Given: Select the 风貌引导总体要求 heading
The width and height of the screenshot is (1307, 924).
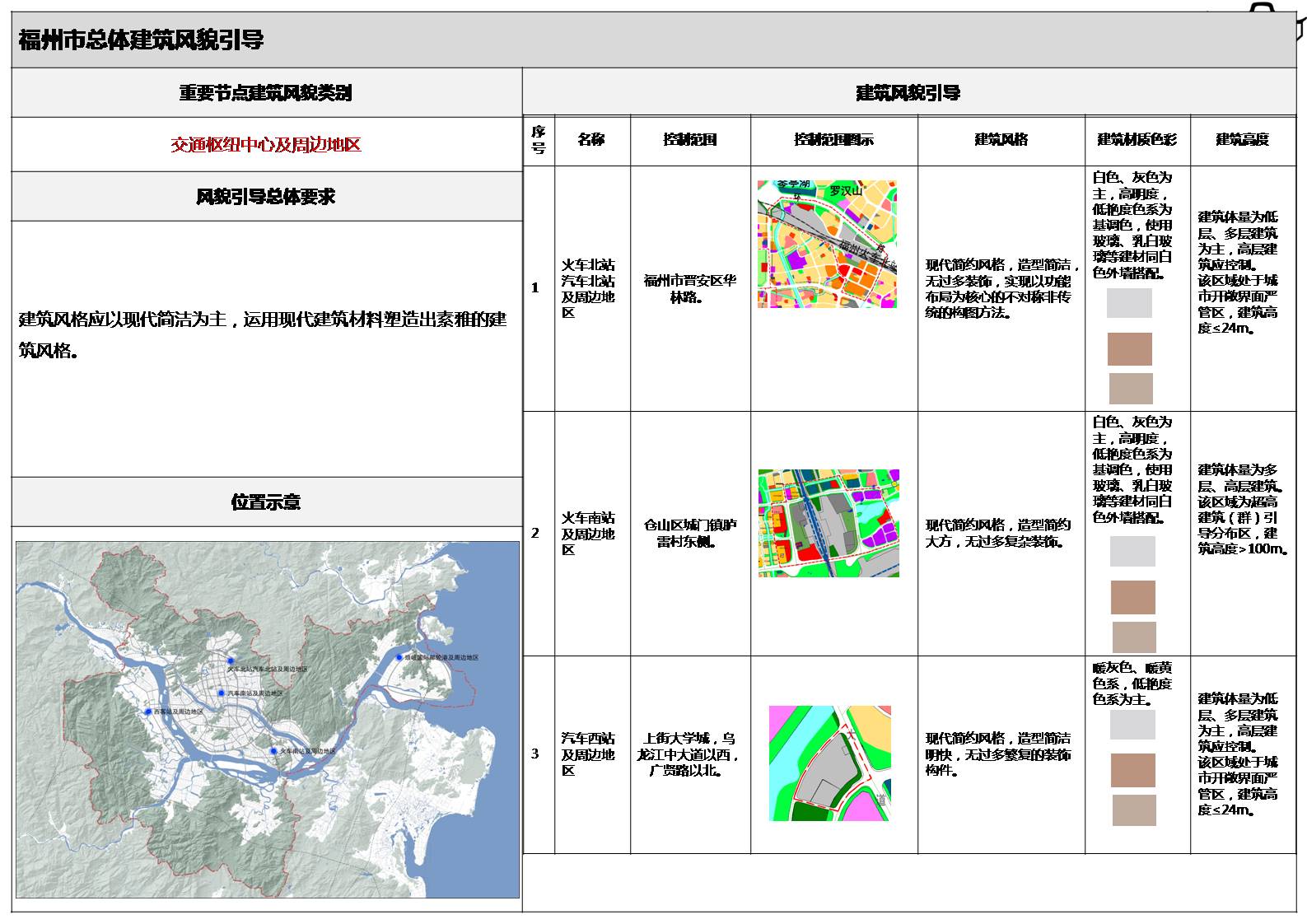Looking at the screenshot, I should pos(266,197).
